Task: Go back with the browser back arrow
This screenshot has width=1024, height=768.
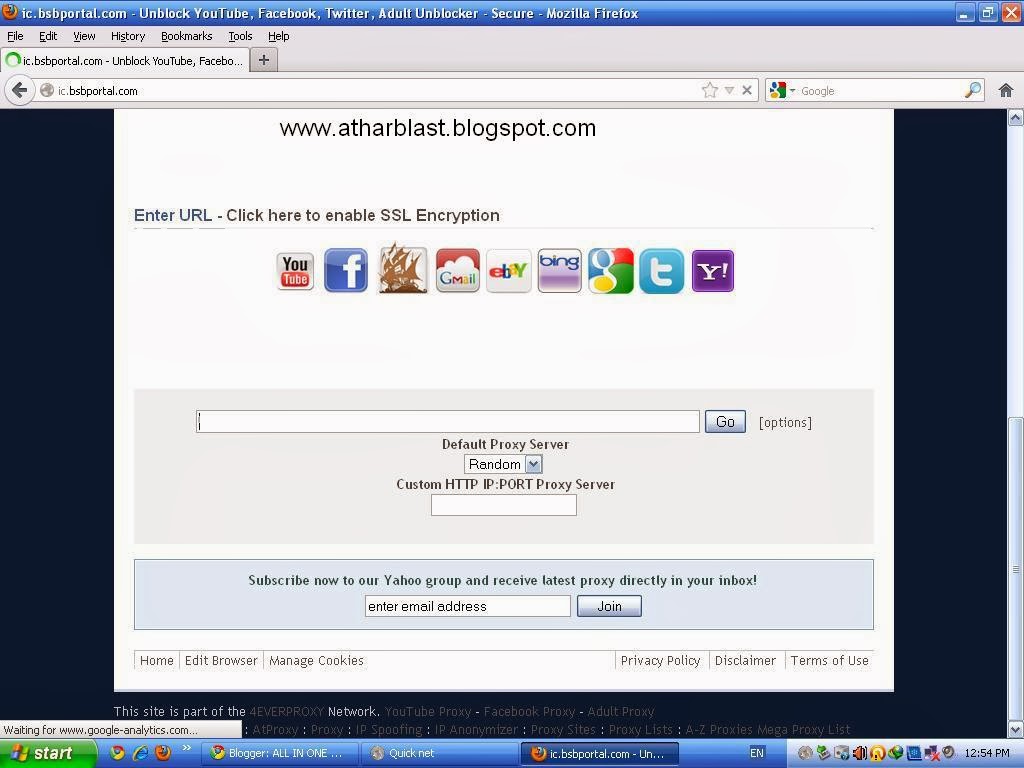Action: pos(20,90)
